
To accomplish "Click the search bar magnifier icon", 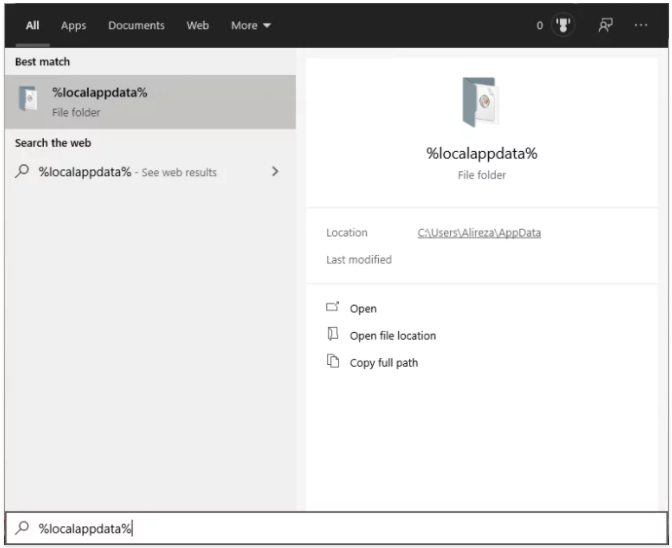I will click(22, 527).
